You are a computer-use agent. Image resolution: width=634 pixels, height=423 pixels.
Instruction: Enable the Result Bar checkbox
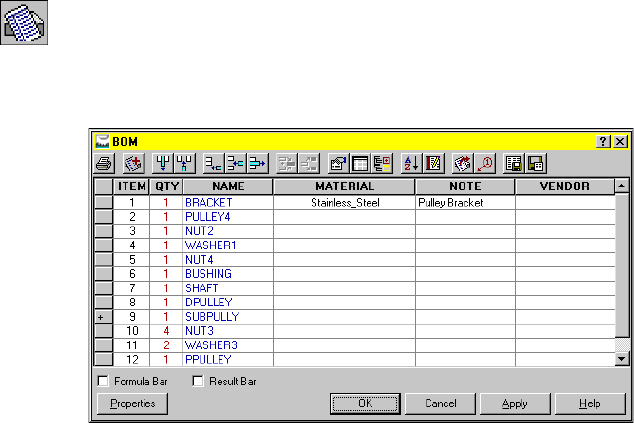tap(198, 381)
